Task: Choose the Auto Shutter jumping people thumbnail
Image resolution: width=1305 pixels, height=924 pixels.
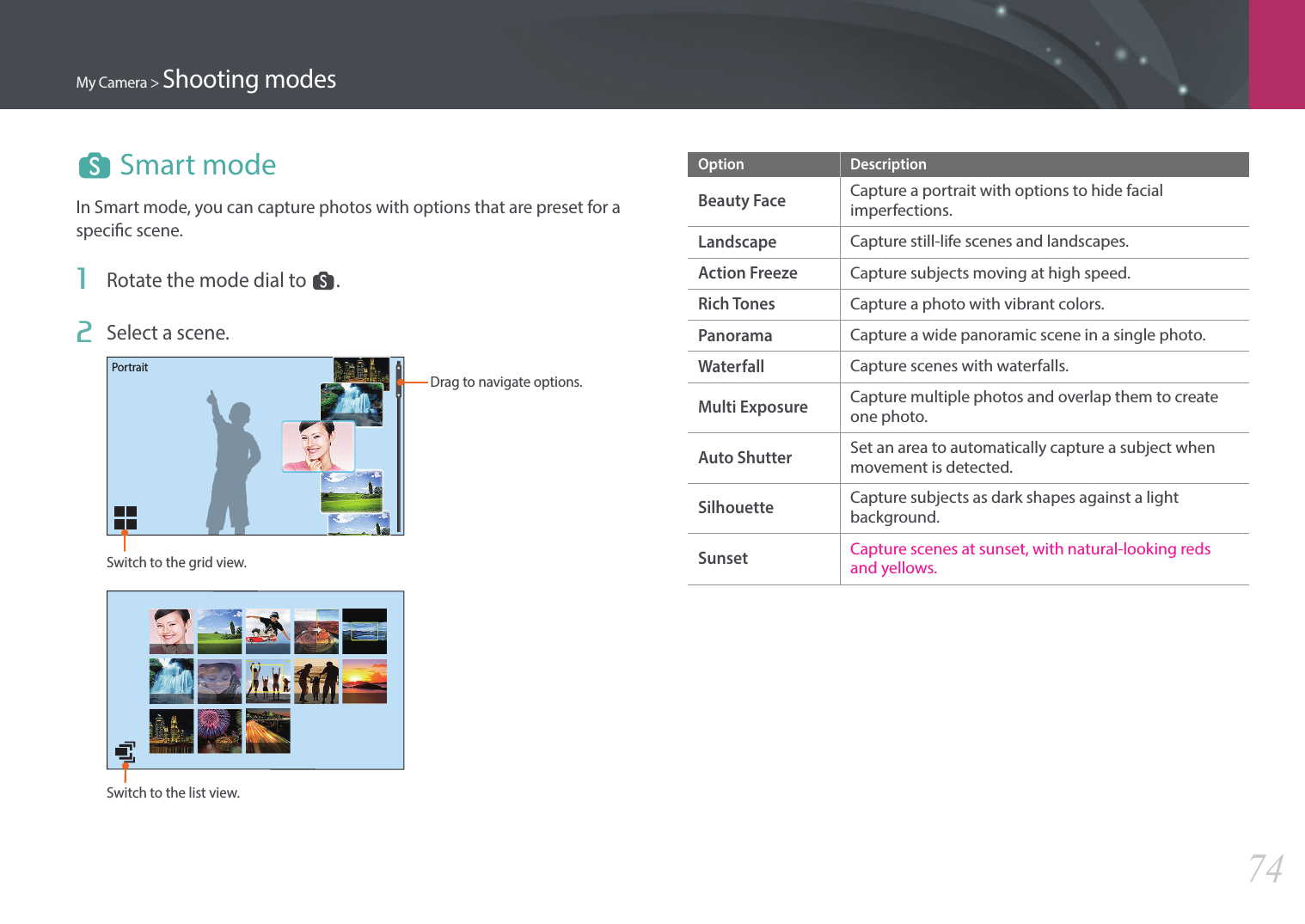Action: pyautogui.click(x=267, y=682)
